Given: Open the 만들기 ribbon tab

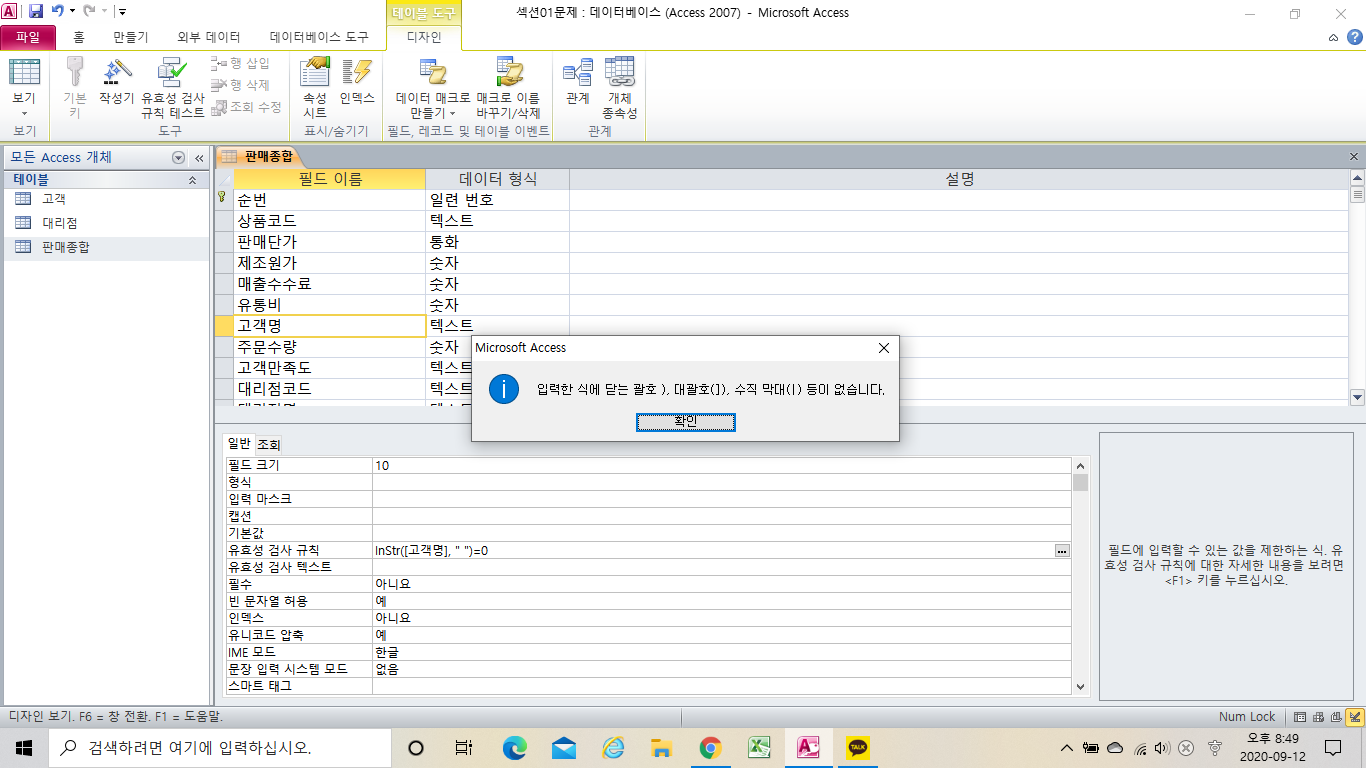Looking at the screenshot, I should click(130, 38).
